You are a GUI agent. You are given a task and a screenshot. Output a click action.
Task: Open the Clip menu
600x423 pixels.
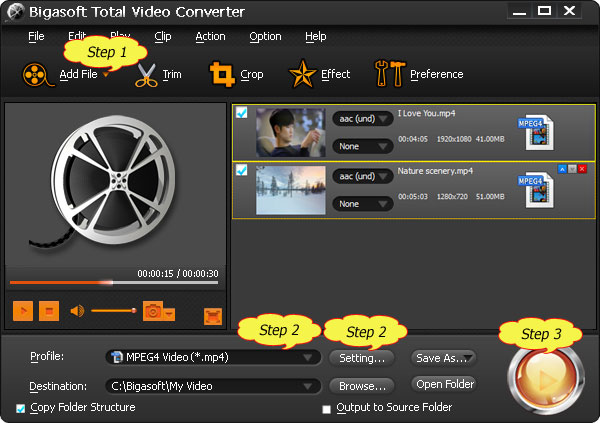tap(163, 36)
